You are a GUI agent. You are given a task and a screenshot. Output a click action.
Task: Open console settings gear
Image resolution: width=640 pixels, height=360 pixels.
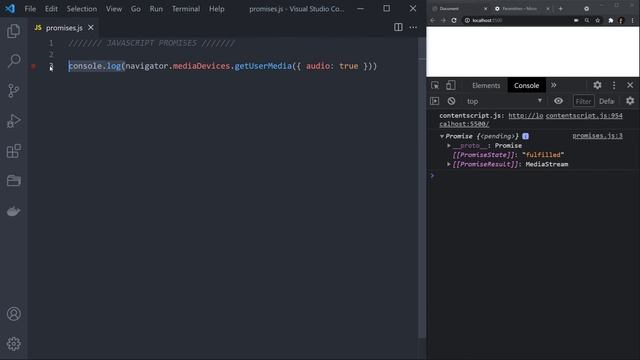coord(630,101)
